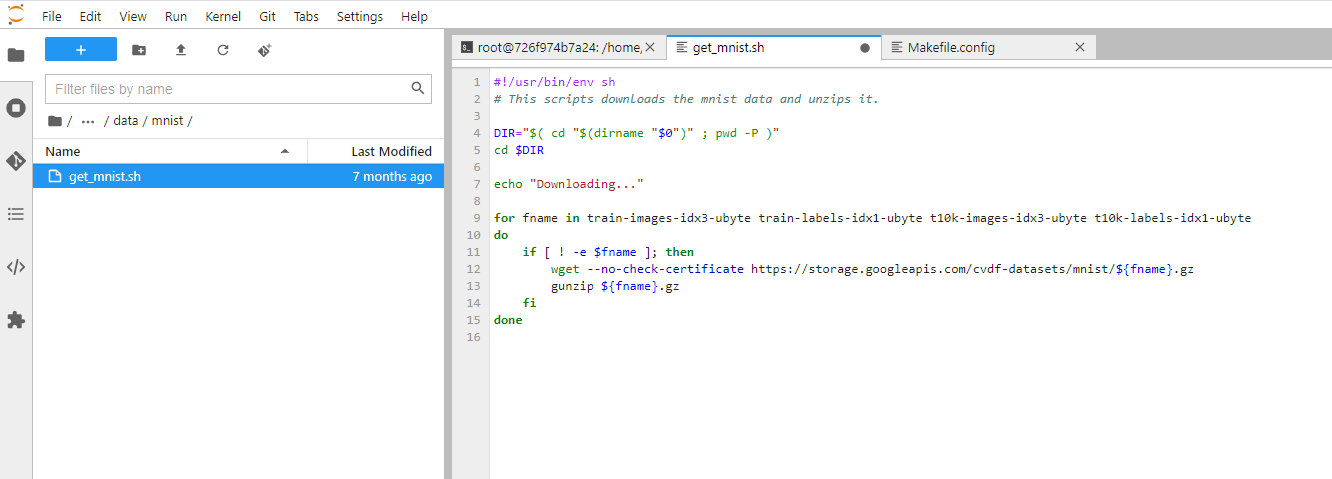Click the Git clone repository icon

[265, 49]
